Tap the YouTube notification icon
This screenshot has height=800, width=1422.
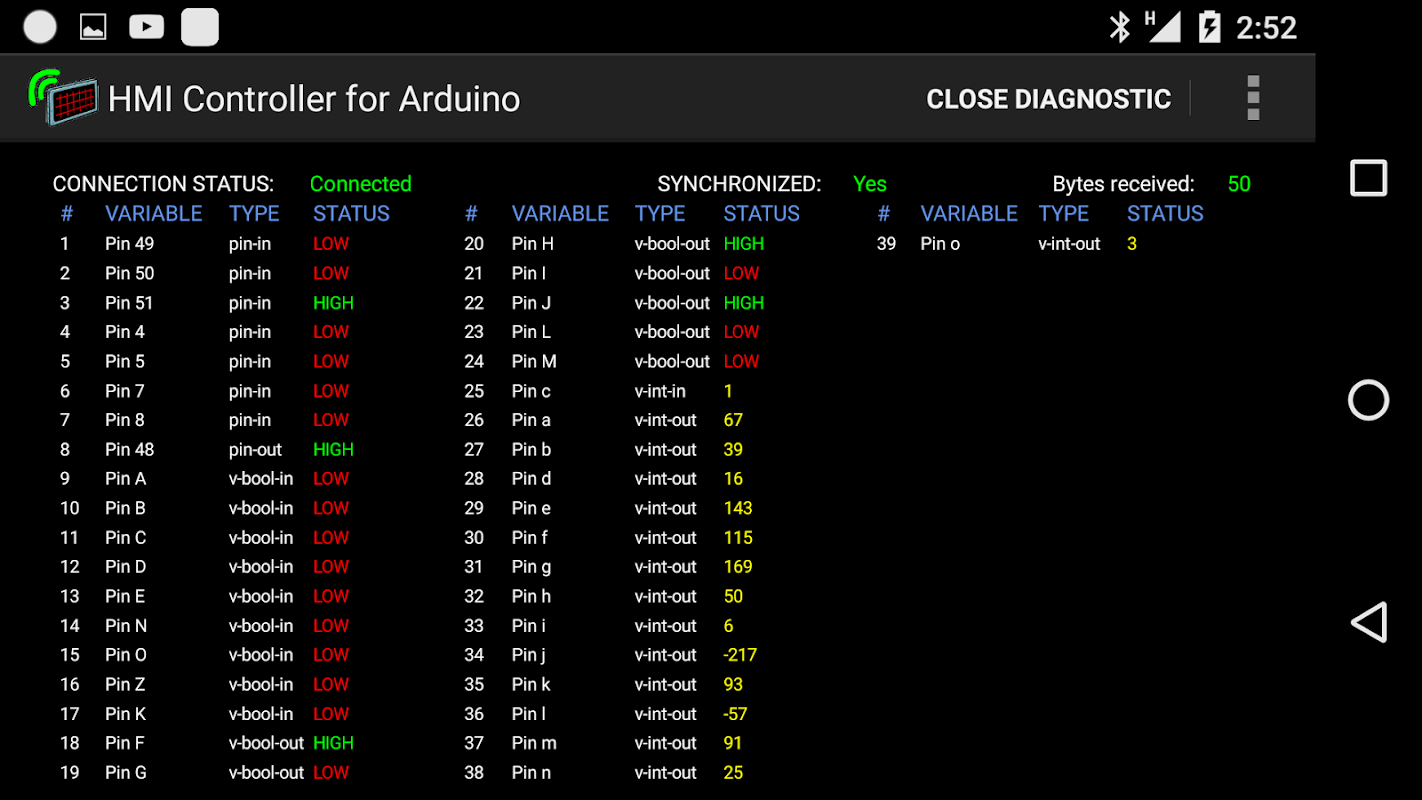(146, 27)
